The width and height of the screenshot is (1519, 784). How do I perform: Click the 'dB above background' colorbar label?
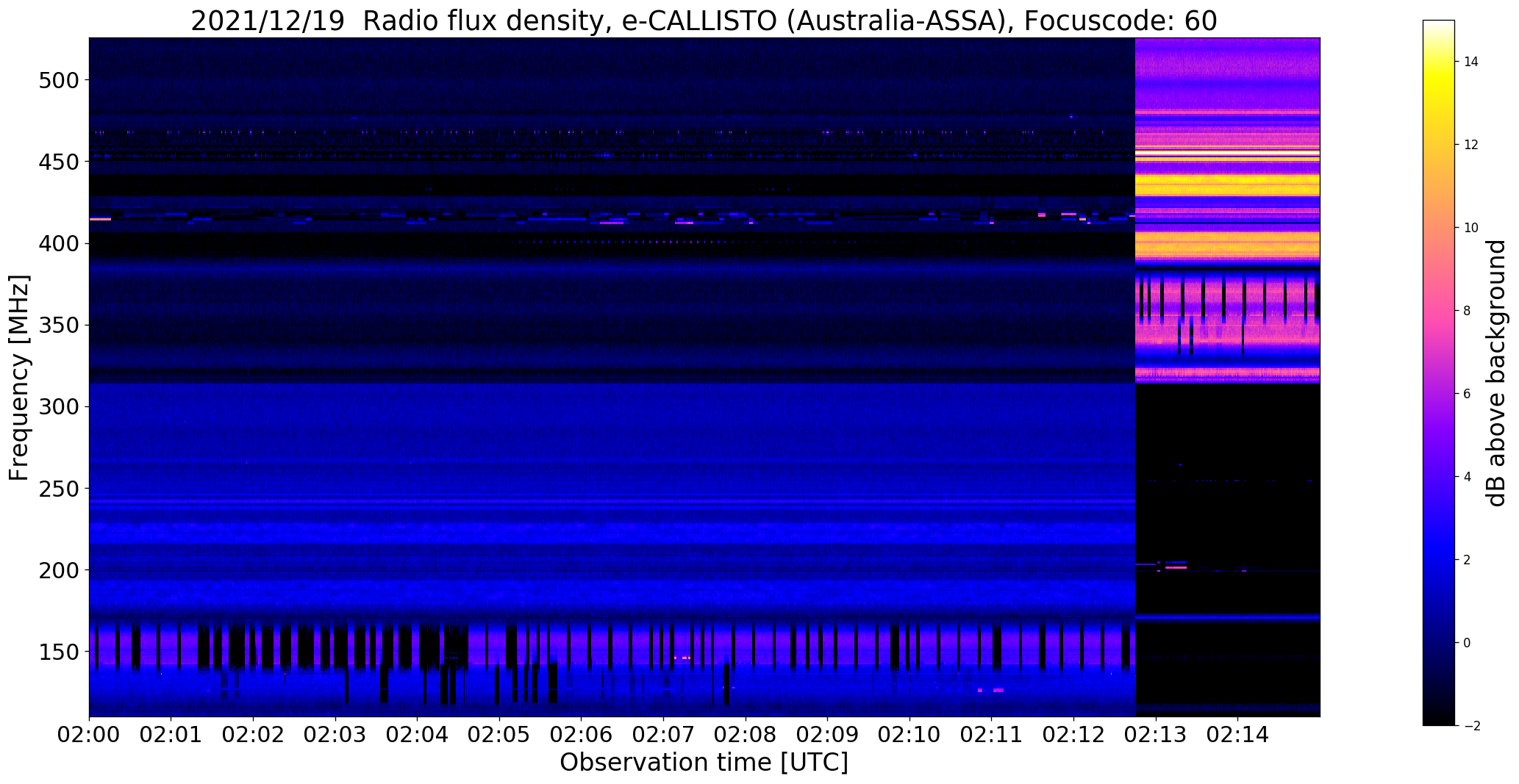pos(1497,373)
